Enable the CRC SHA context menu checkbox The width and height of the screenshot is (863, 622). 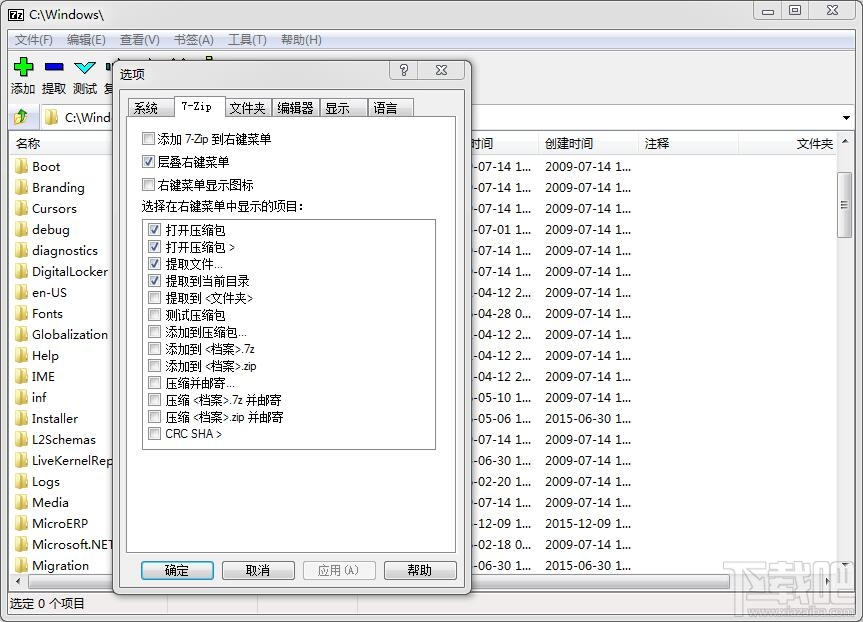coord(156,434)
